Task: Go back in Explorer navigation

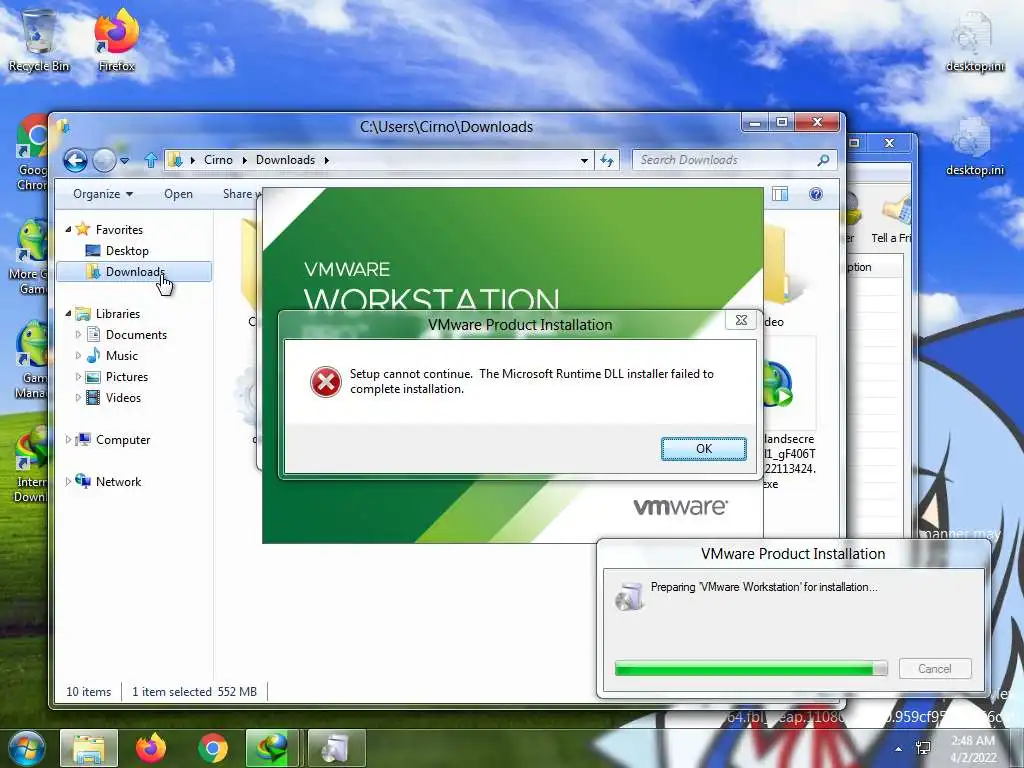Action: [75, 160]
